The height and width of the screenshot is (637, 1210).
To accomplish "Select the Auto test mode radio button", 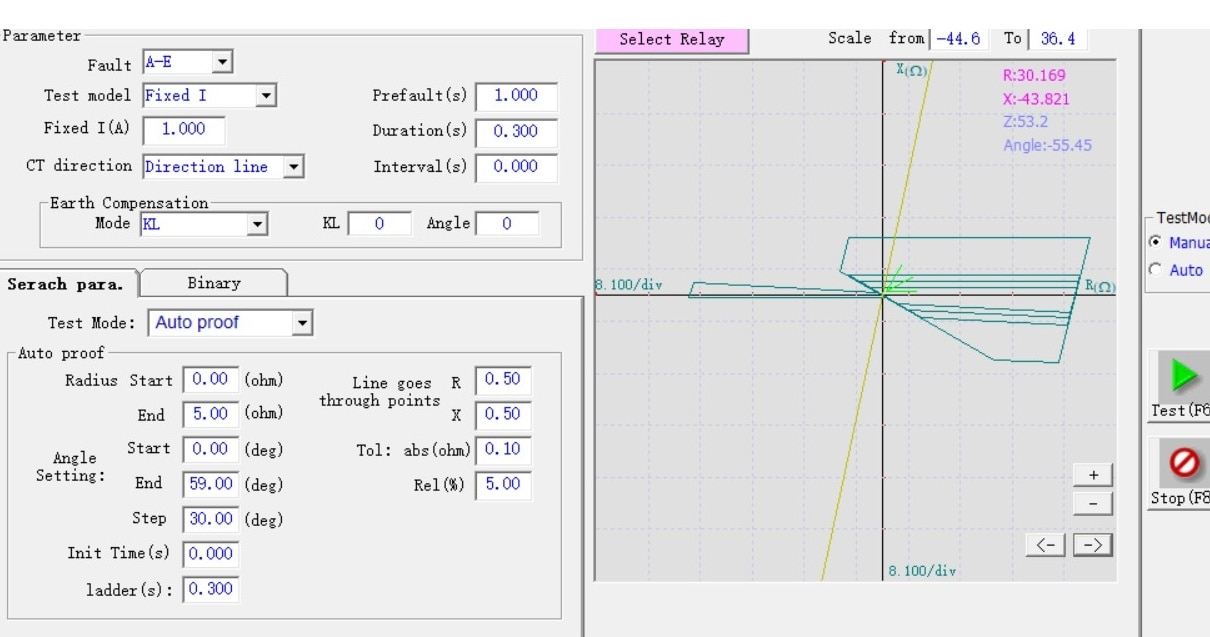I will pos(1156,269).
